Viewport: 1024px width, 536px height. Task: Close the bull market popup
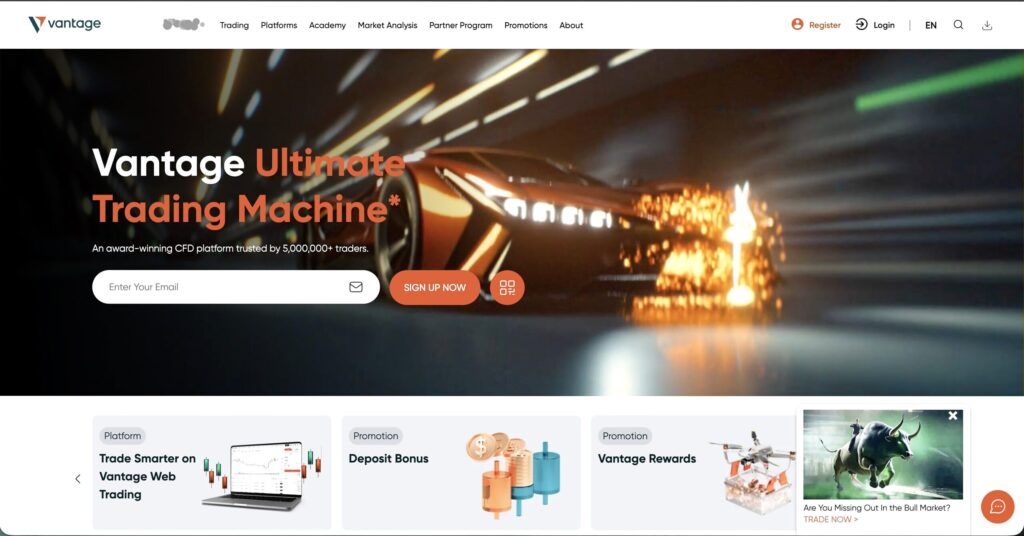[x=953, y=416]
